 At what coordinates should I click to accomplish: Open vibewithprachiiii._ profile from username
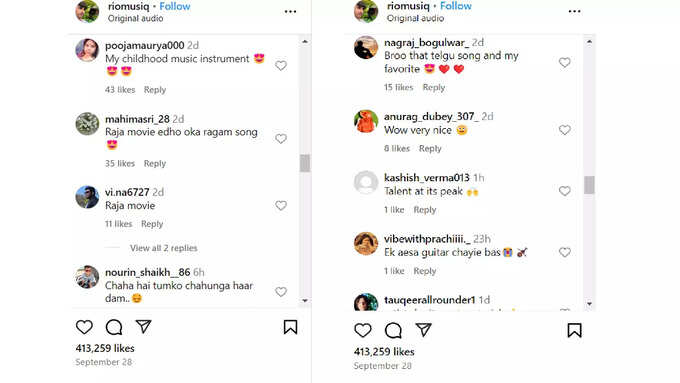pyautogui.click(x=427, y=239)
